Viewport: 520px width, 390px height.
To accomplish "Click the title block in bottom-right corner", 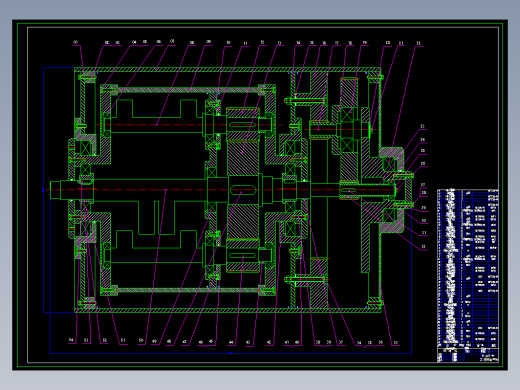I will point(468,355).
